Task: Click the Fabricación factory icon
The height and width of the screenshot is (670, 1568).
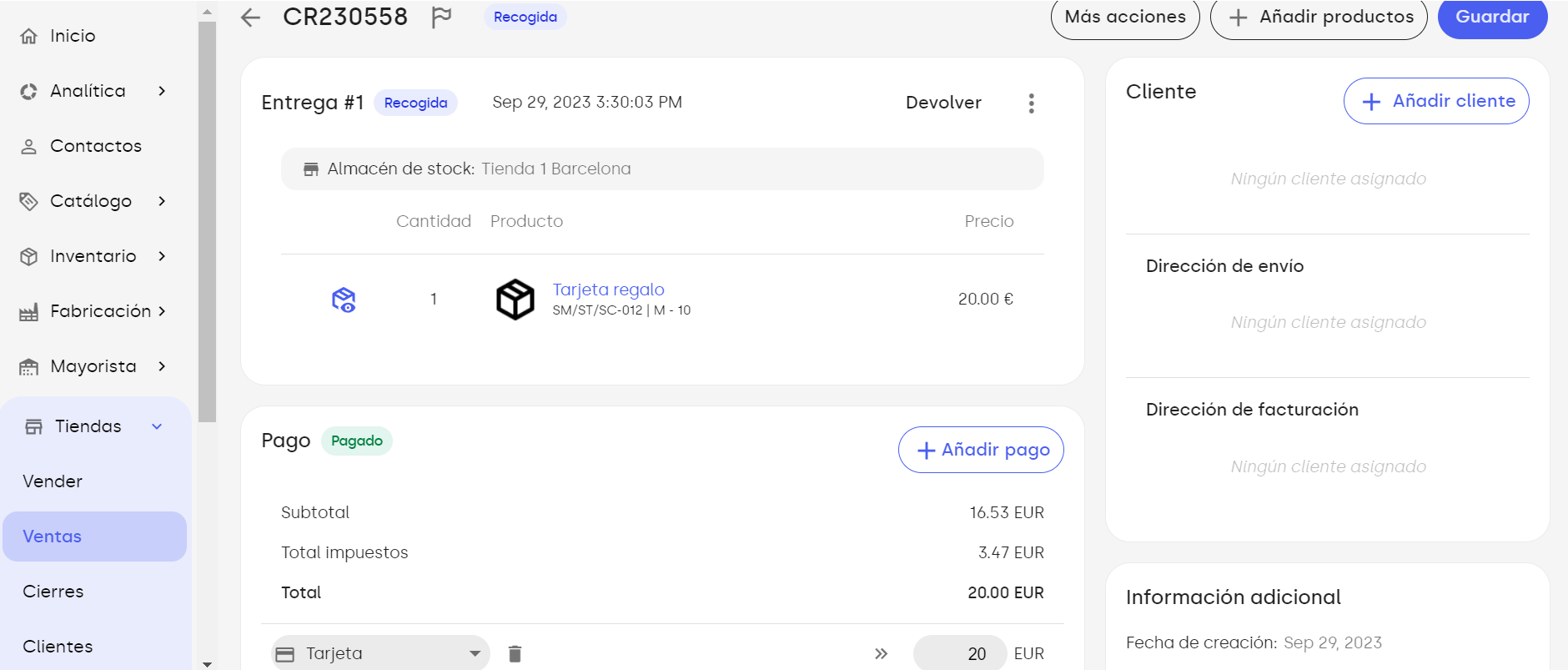Action: tap(29, 313)
